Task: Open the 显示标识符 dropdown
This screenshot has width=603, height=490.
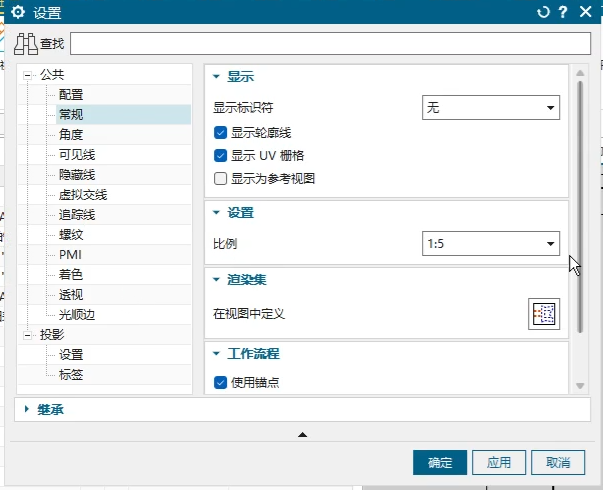Action: click(x=491, y=108)
